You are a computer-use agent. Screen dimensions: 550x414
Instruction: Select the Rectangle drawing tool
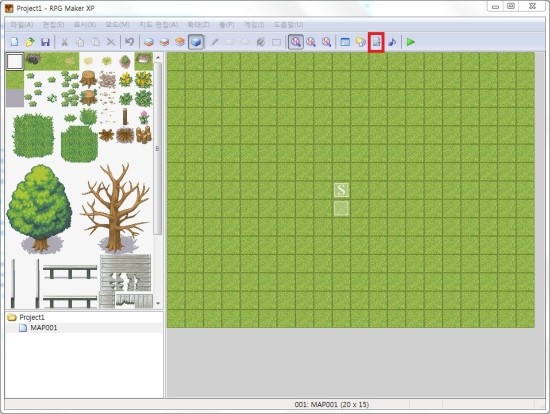click(230, 42)
